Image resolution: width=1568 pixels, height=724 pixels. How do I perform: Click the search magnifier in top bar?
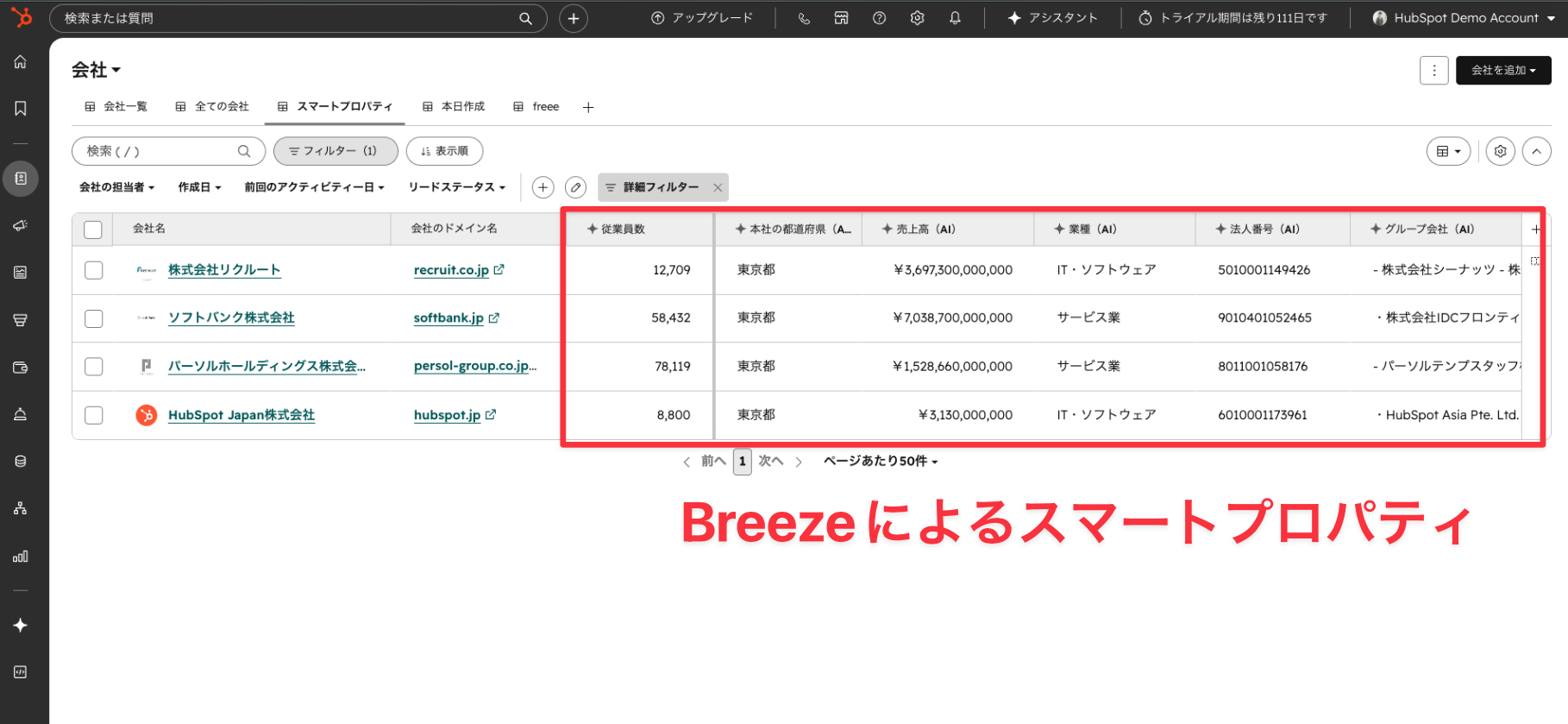pyautogui.click(x=525, y=18)
